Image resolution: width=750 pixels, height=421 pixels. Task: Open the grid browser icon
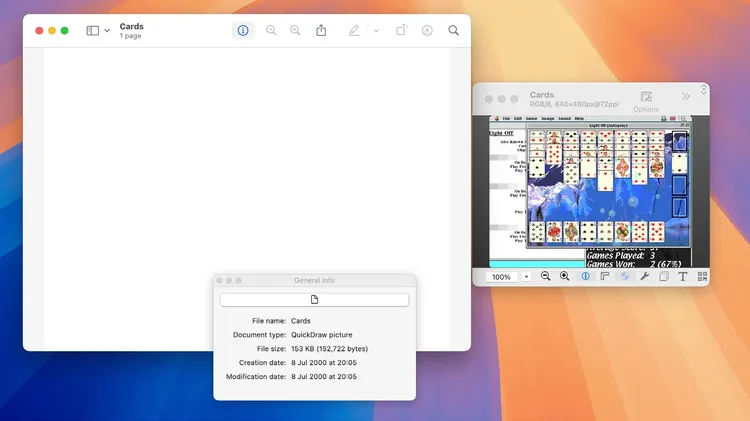(x=702, y=276)
